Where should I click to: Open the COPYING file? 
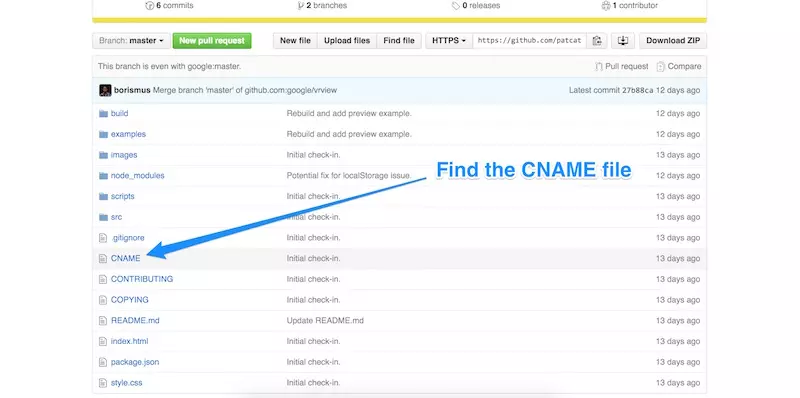click(130, 300)
